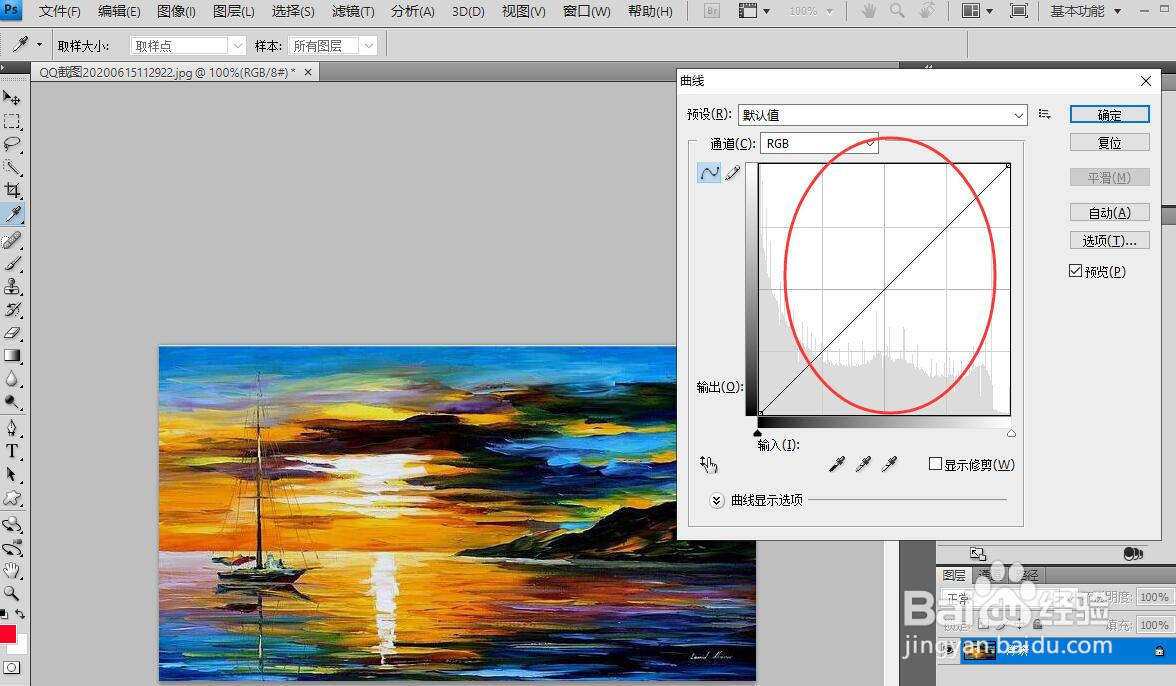Switch to the 图层 layers panel tab
The width and height of the screenshot is (1176, 686).
pos(954,575)
